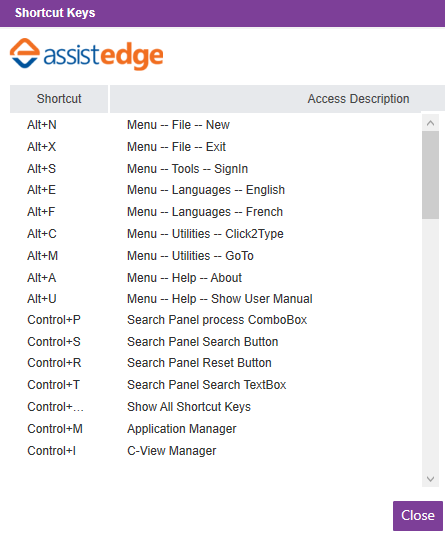445x533 pixels.
Task: Select the Show User Manual row
Action: [x=216, y=299]
